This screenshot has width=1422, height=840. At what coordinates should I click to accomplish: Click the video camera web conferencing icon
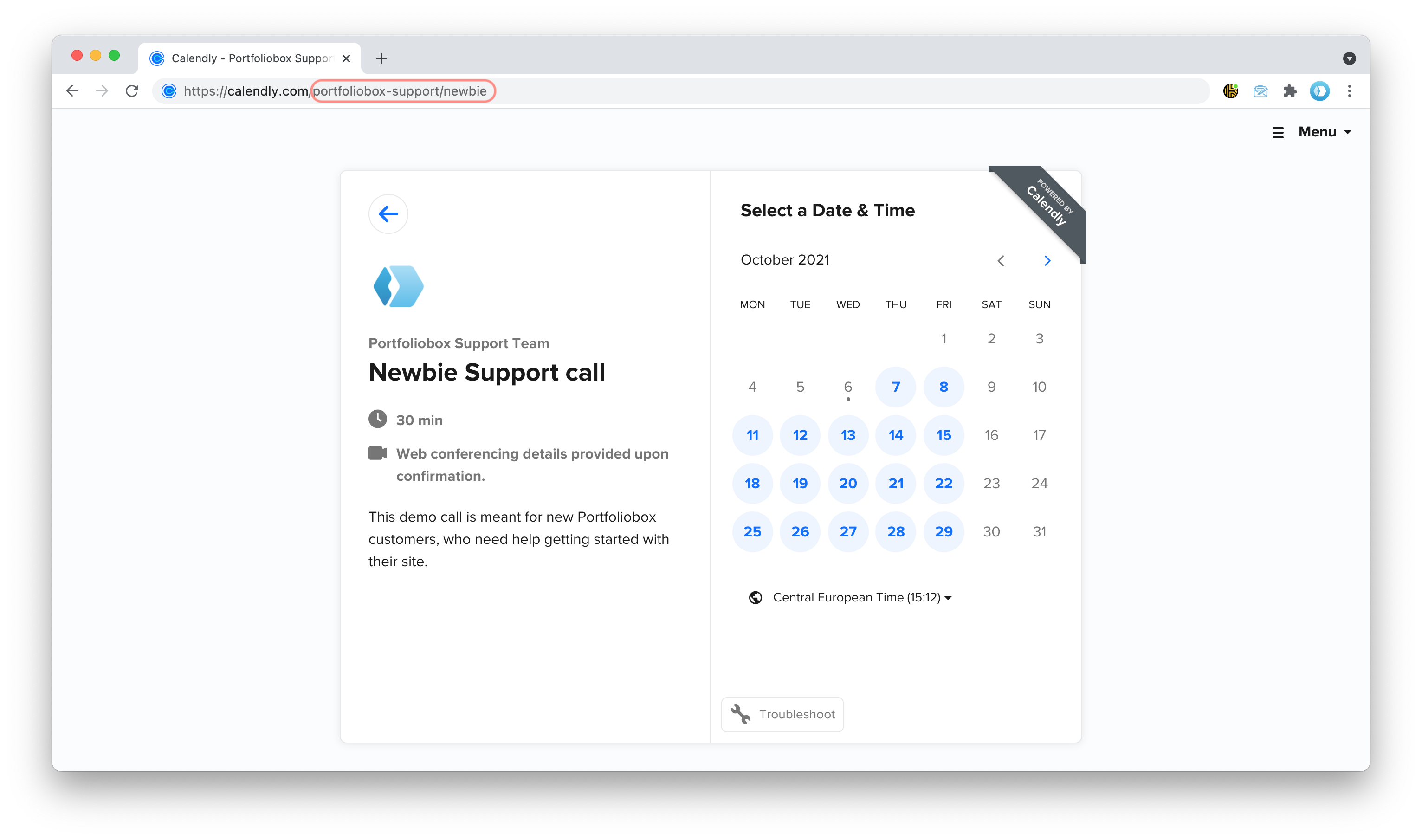pyautogui.click(x=378, y=453)
